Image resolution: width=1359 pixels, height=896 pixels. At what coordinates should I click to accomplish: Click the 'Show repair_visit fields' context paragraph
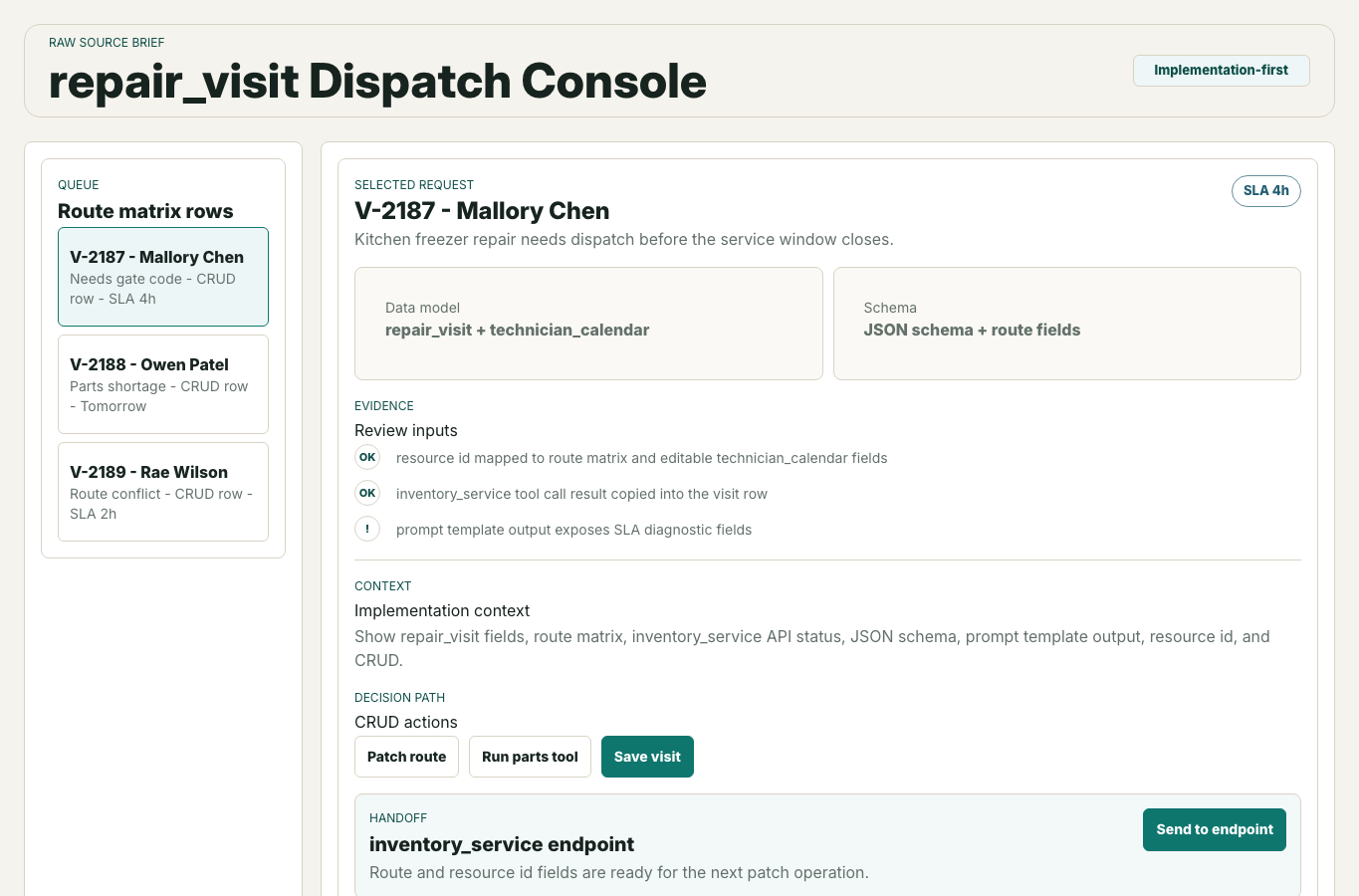tap(812, 648)
